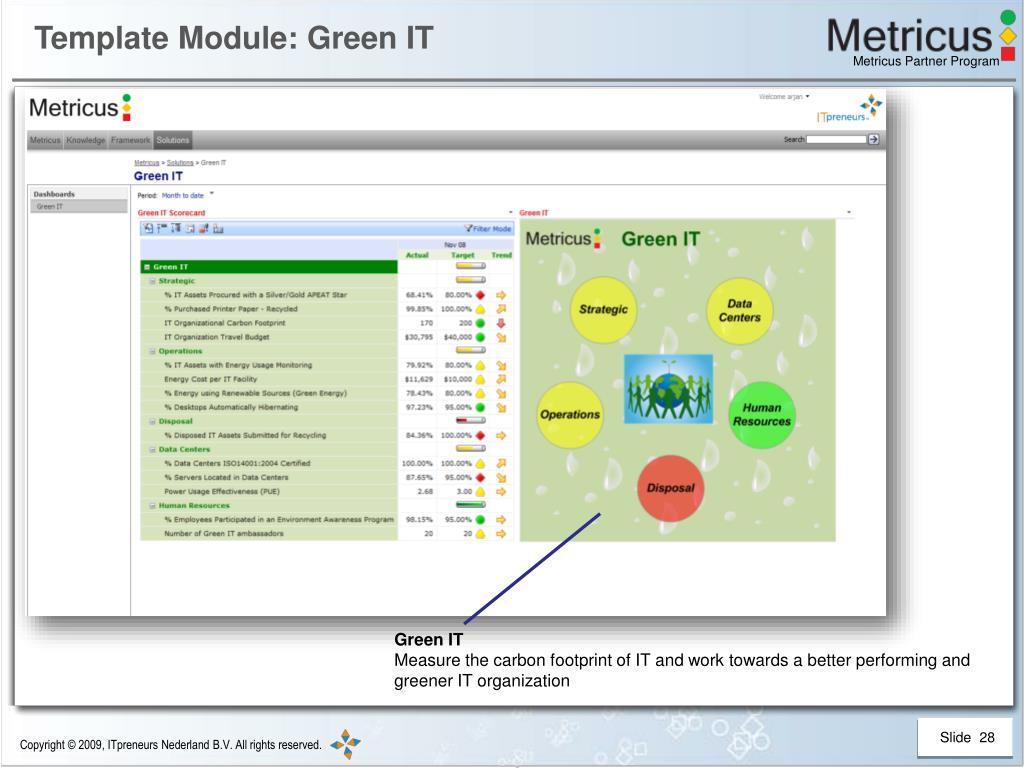Screen dimensions: 1024x768
Task: Collapse the Human Resources group
Action: coord(152,506)
